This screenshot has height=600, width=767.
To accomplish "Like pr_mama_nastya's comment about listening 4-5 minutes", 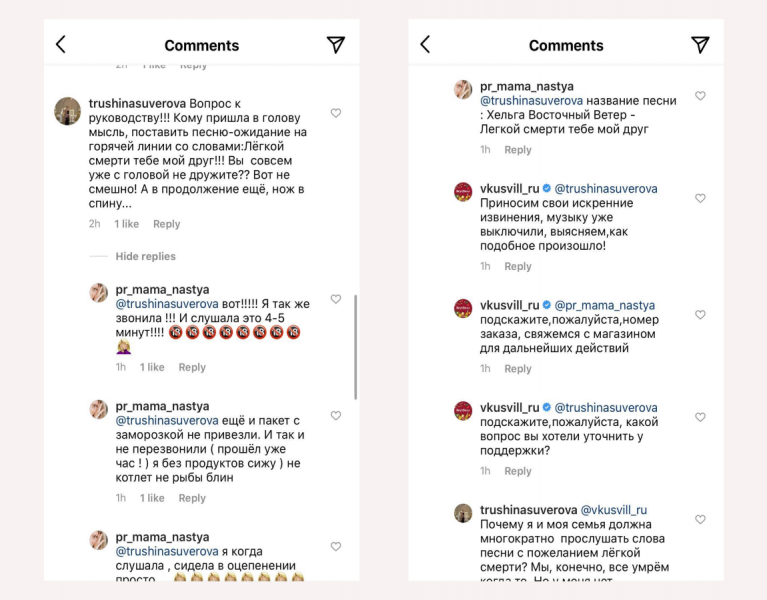I will pyautogui.click(x=336, y=299).
